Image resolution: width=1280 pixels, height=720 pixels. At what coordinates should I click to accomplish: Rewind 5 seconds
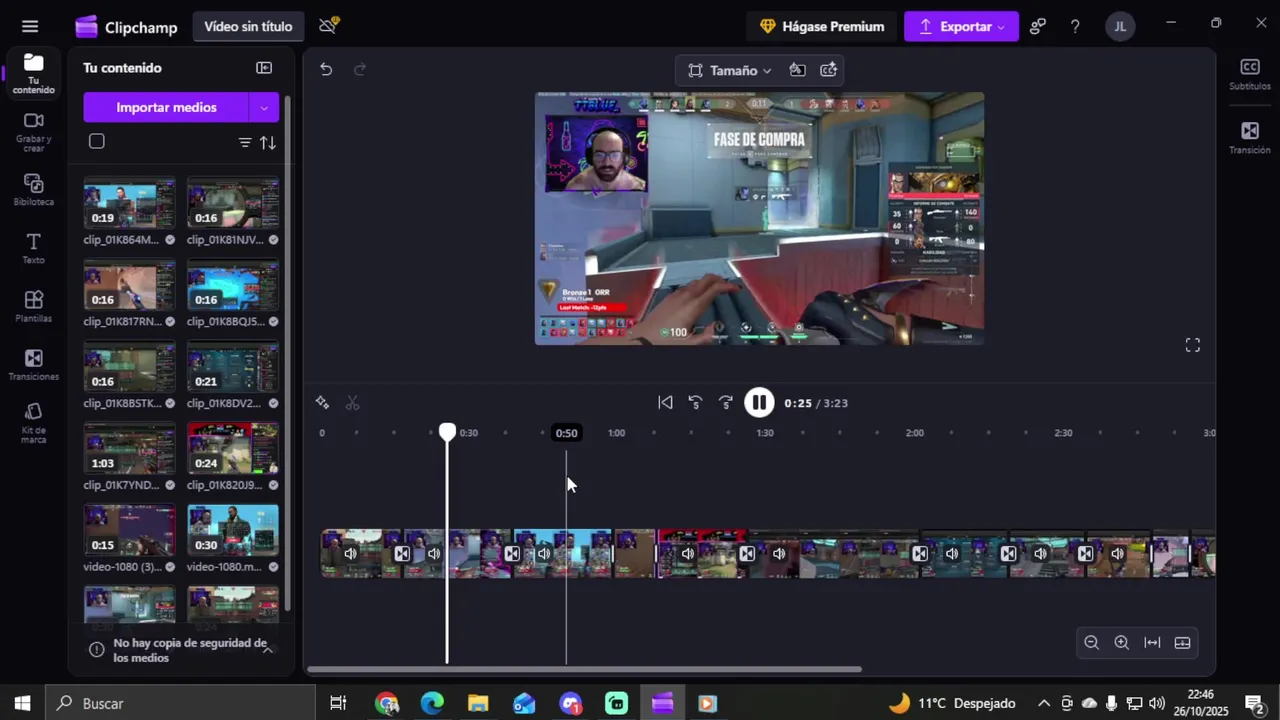695,403
